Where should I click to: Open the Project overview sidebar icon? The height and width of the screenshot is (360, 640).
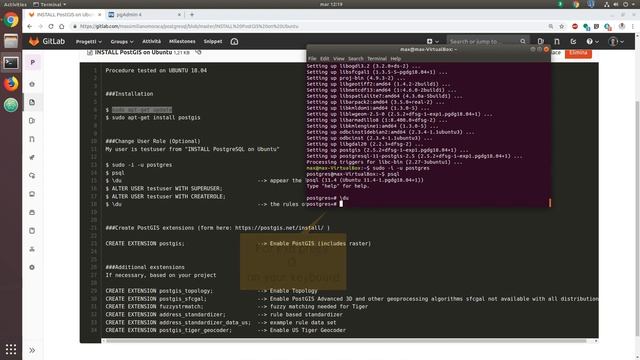click(x=32, y=84)
